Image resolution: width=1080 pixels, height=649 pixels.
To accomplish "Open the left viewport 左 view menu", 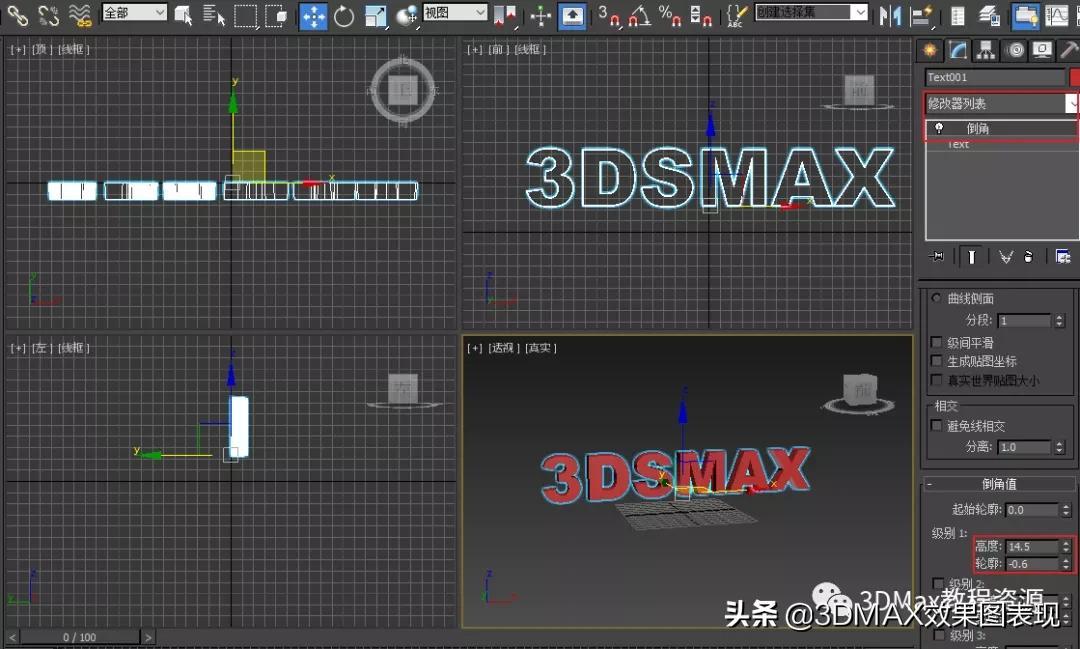I will (x=41, y=348).
